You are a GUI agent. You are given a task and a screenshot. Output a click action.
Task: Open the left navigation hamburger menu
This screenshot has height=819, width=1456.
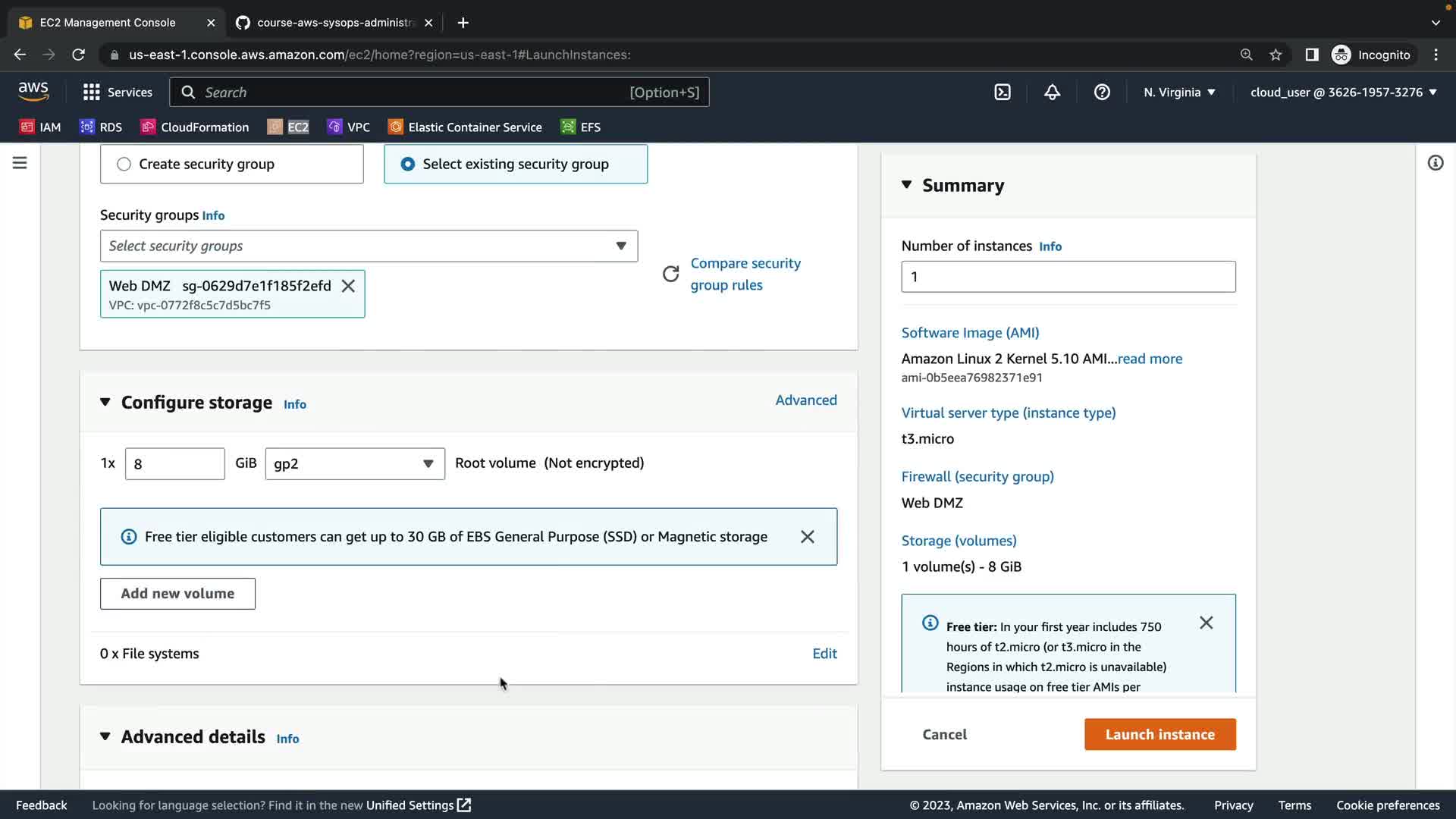tap(20, 163)
